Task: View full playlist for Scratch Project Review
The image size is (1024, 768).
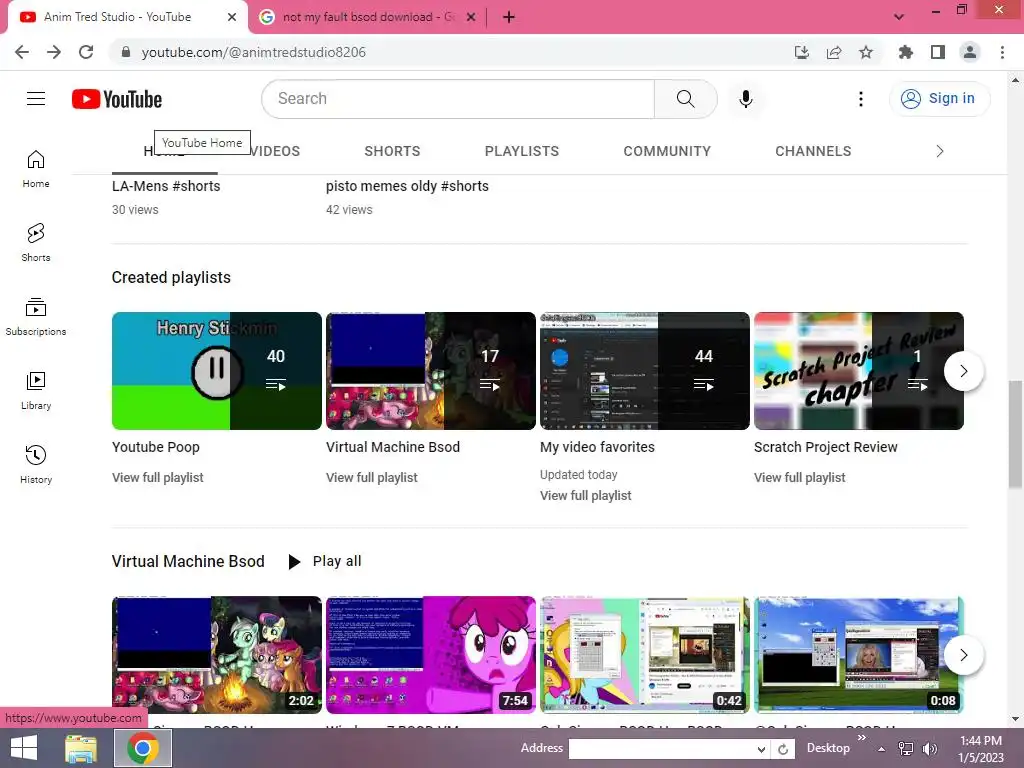Action: click(799, 477)
